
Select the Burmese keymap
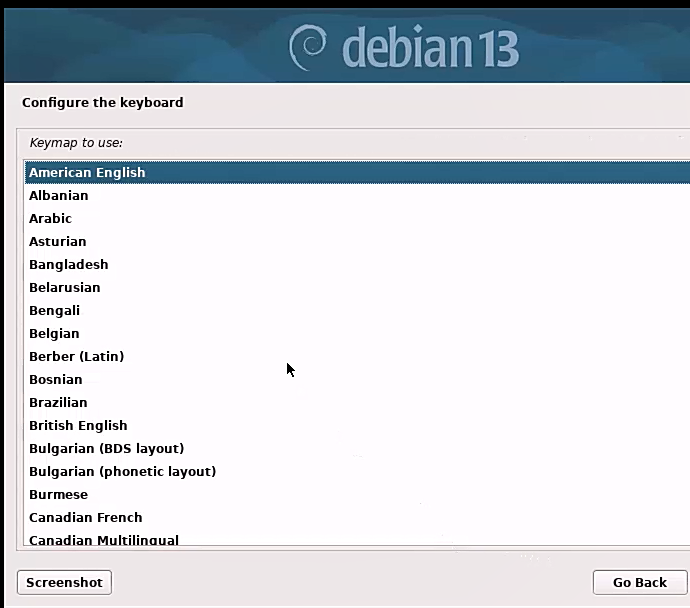[x=58, y=494]
